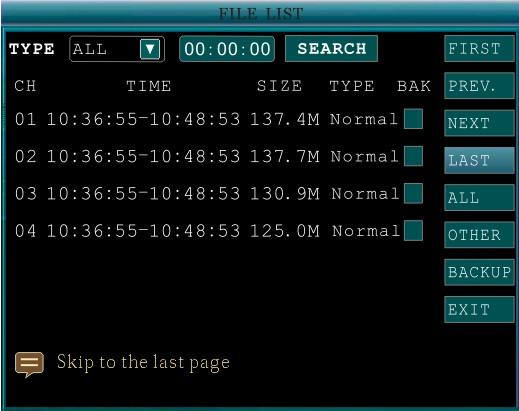Select file row 137.4M
Screen dimensions: 519x411
[219, 119]
